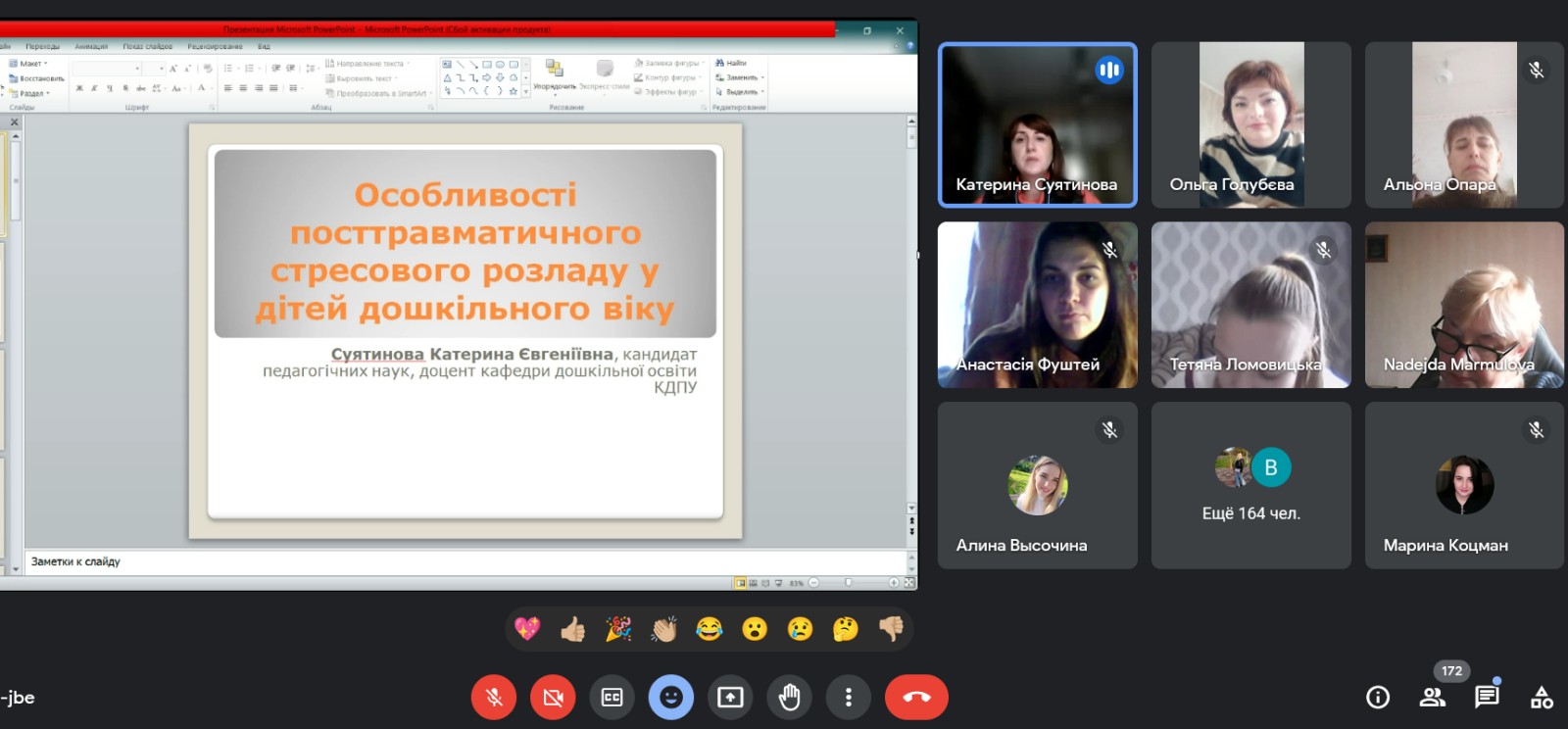Send the party popper reaction
This screenshot has height=729, width=1568.
coord(618,629)
